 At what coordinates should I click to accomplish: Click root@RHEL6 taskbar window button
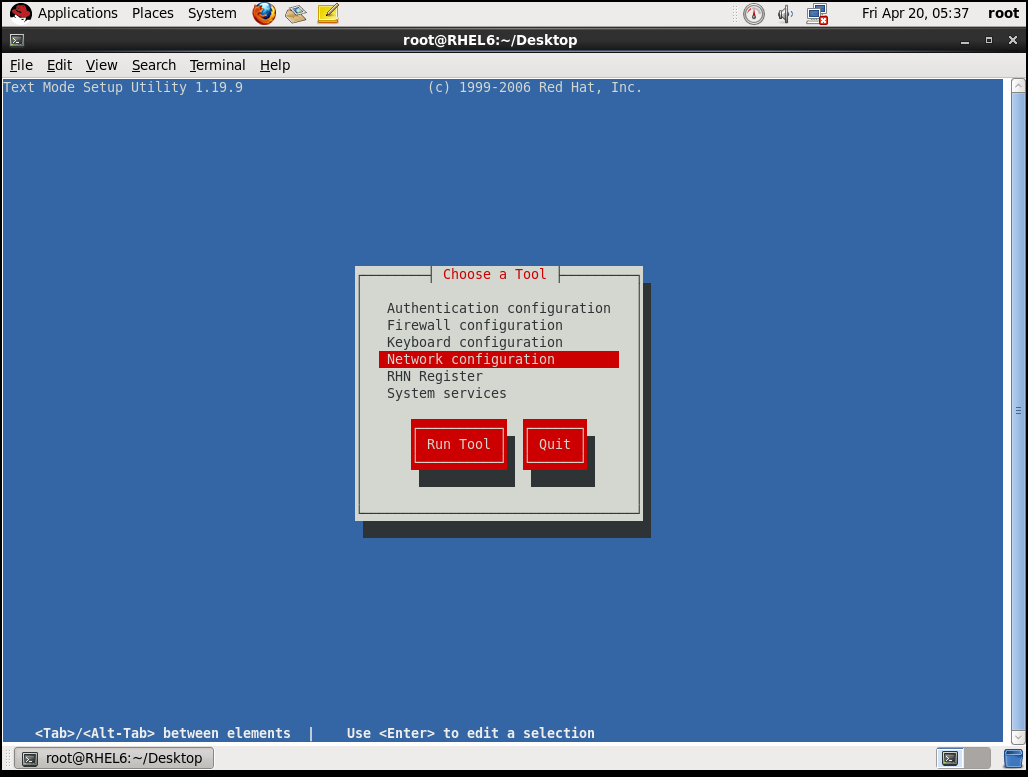(x=114, y=759)
